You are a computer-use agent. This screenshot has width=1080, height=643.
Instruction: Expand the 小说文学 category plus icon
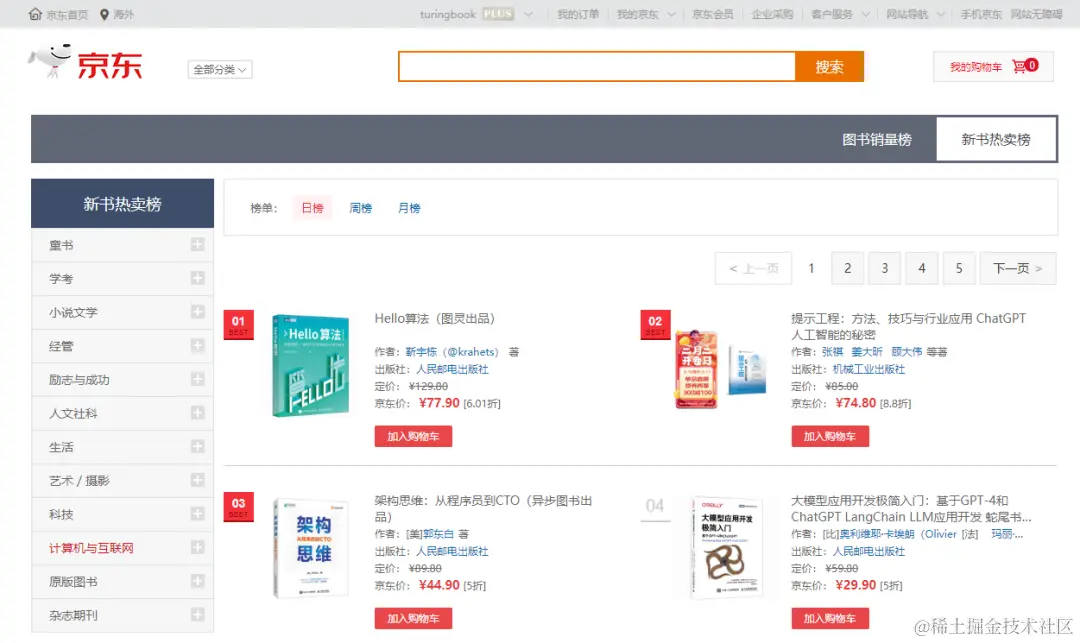coord(197,312)
